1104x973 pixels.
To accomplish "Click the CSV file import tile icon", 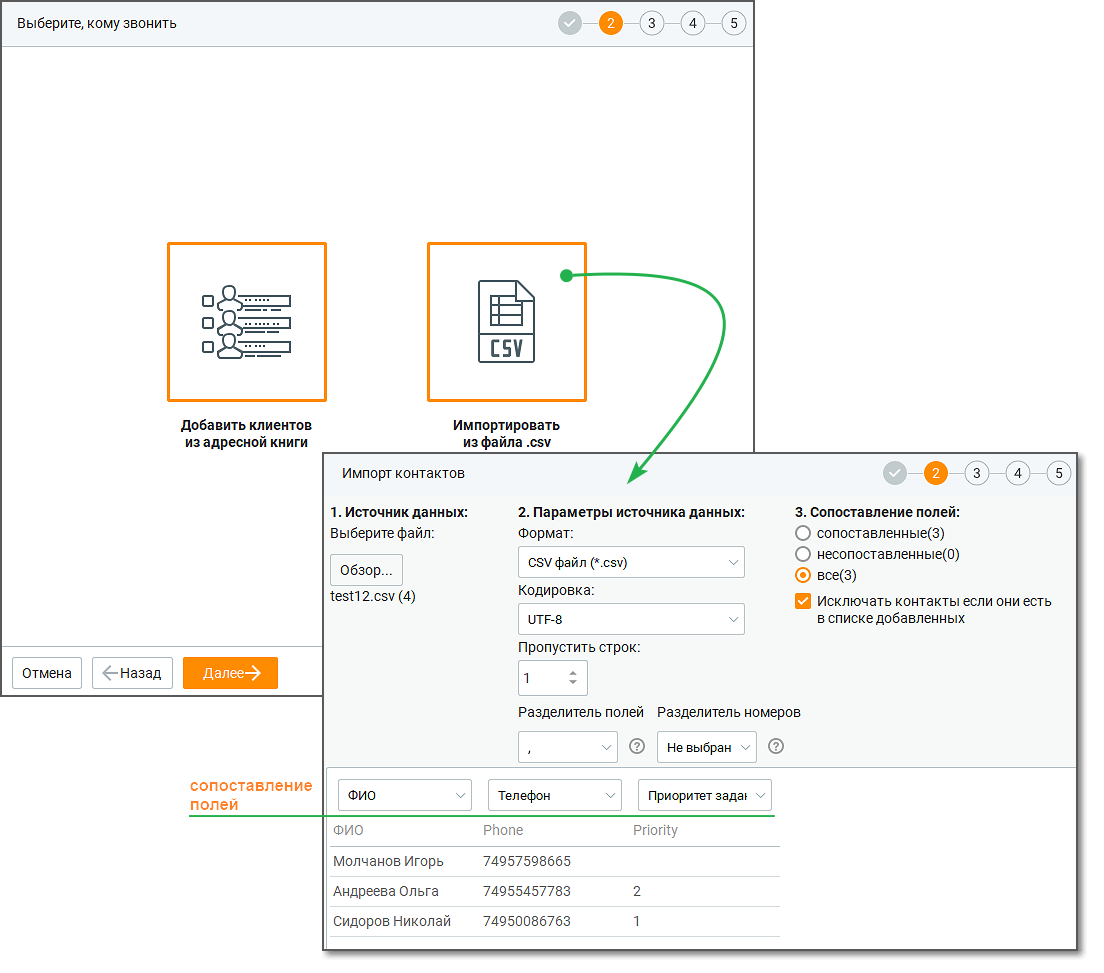I will pos(506,322).
